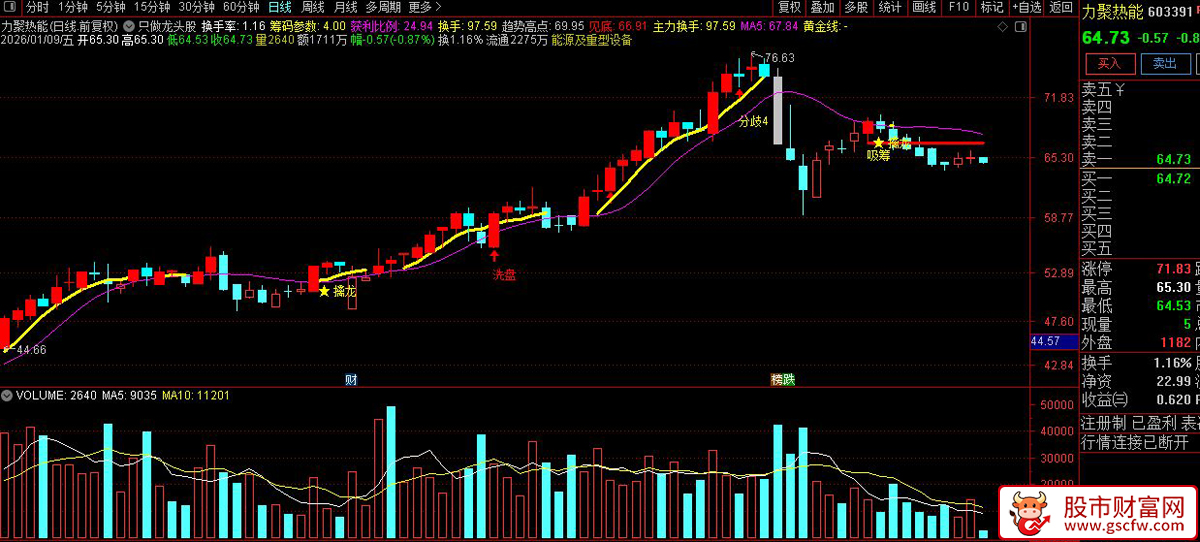Viewport: 1200px width, 542px height.
Task: Click the panel toggle icon before 分时
Action: pos(12,7)
